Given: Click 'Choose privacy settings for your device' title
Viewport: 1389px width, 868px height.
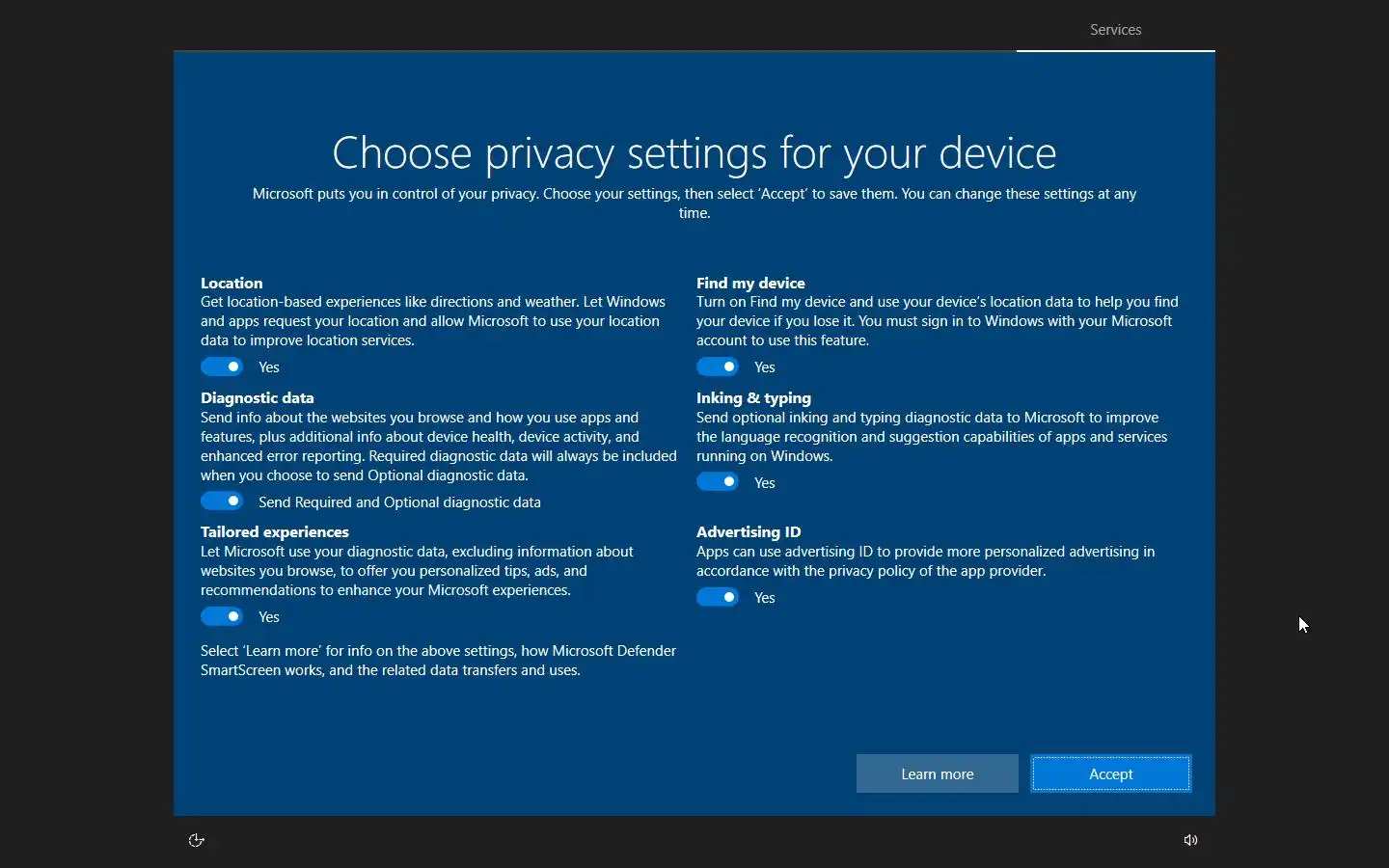Looking at the screenshot, I should (x=694, y=152).
